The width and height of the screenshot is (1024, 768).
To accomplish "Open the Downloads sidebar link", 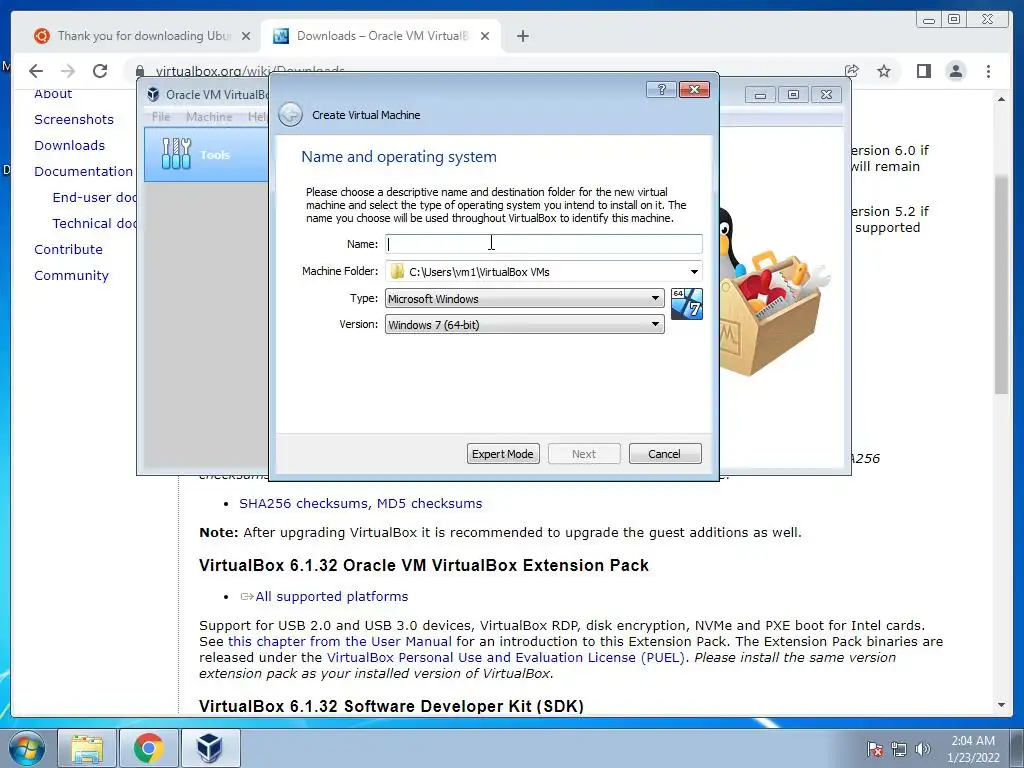I will click(x=69, y=146).
